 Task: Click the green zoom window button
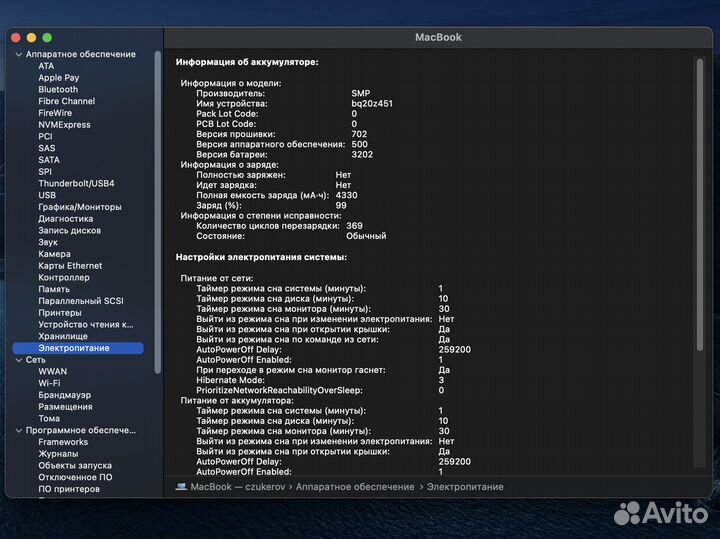[47, 37]
